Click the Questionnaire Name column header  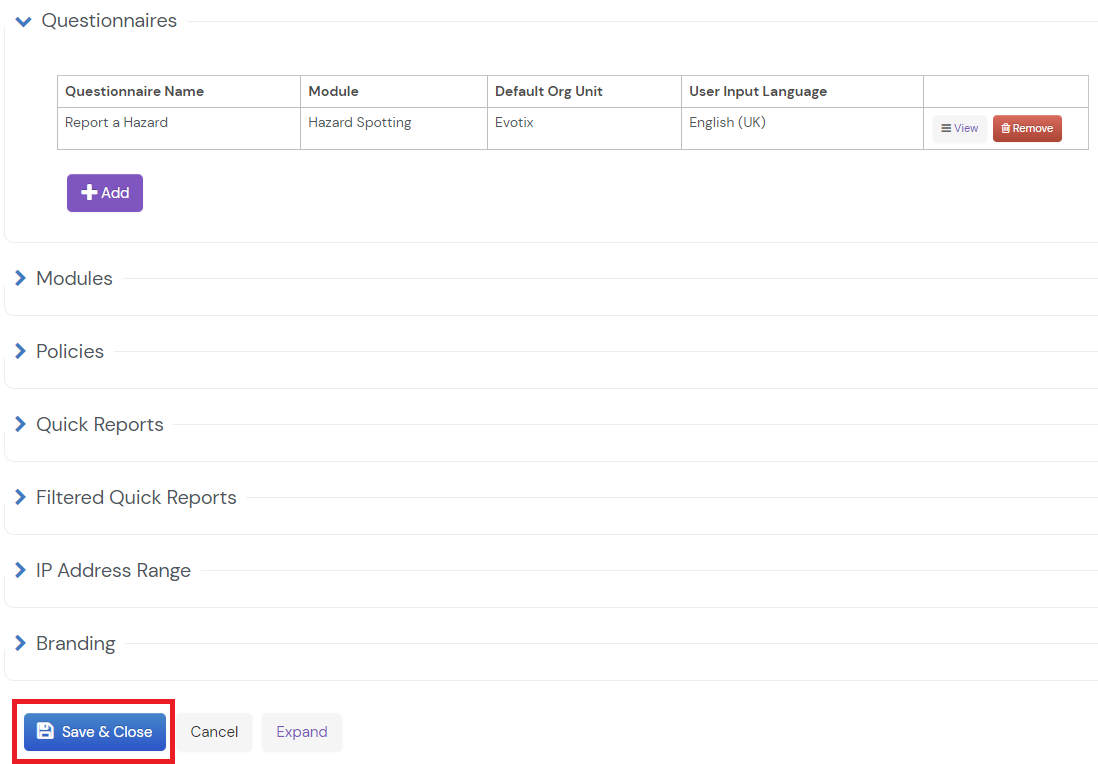pos(134,92)
